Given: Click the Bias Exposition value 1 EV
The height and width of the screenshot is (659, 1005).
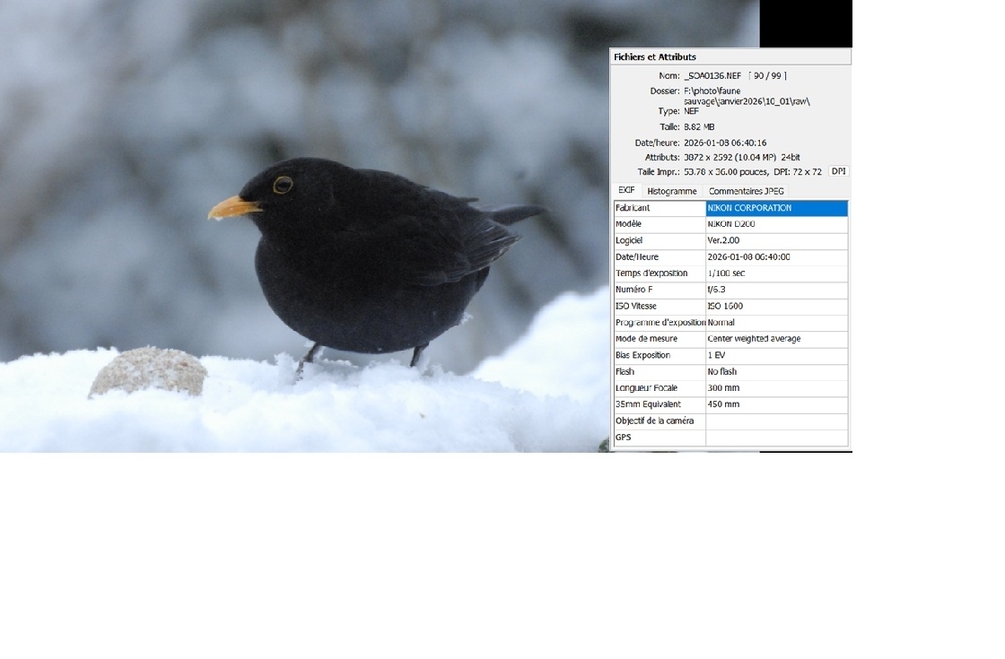Looking at the screenshot, I should point(776,355).
